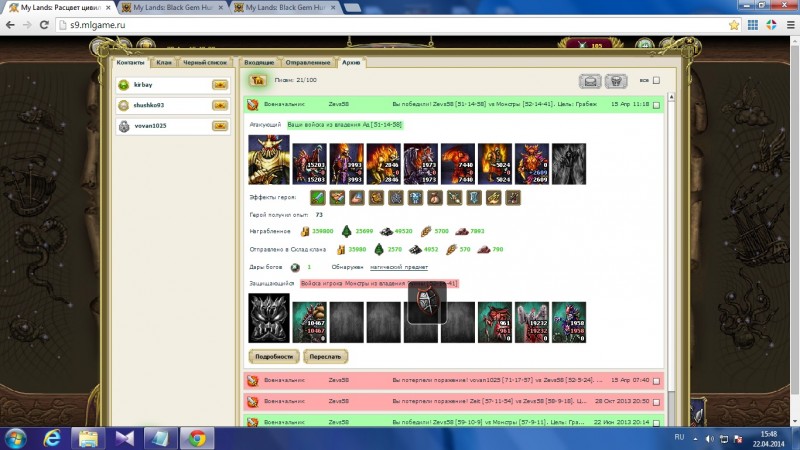Viewport: 800px width, 450px height.
Task: Click the mark-as-read envelope button
Action: [x=590, y=81]
